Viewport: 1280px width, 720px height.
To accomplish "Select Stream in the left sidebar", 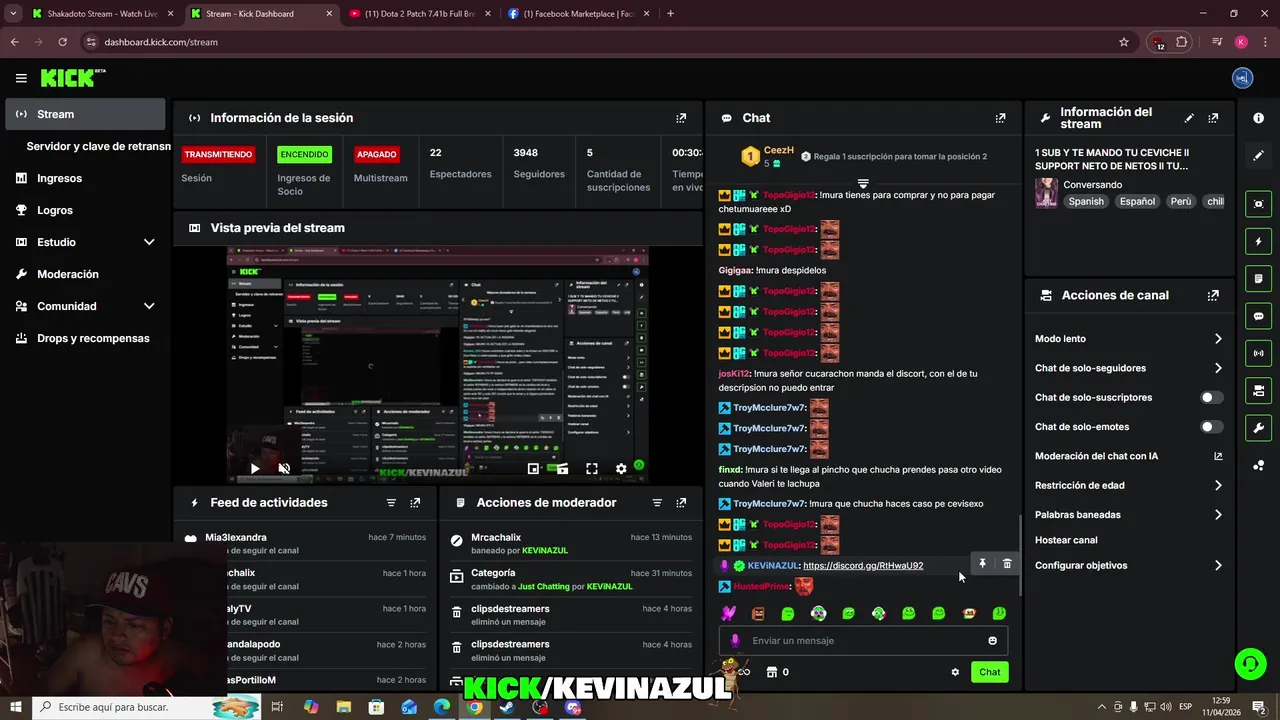I will tap(85, 114).
